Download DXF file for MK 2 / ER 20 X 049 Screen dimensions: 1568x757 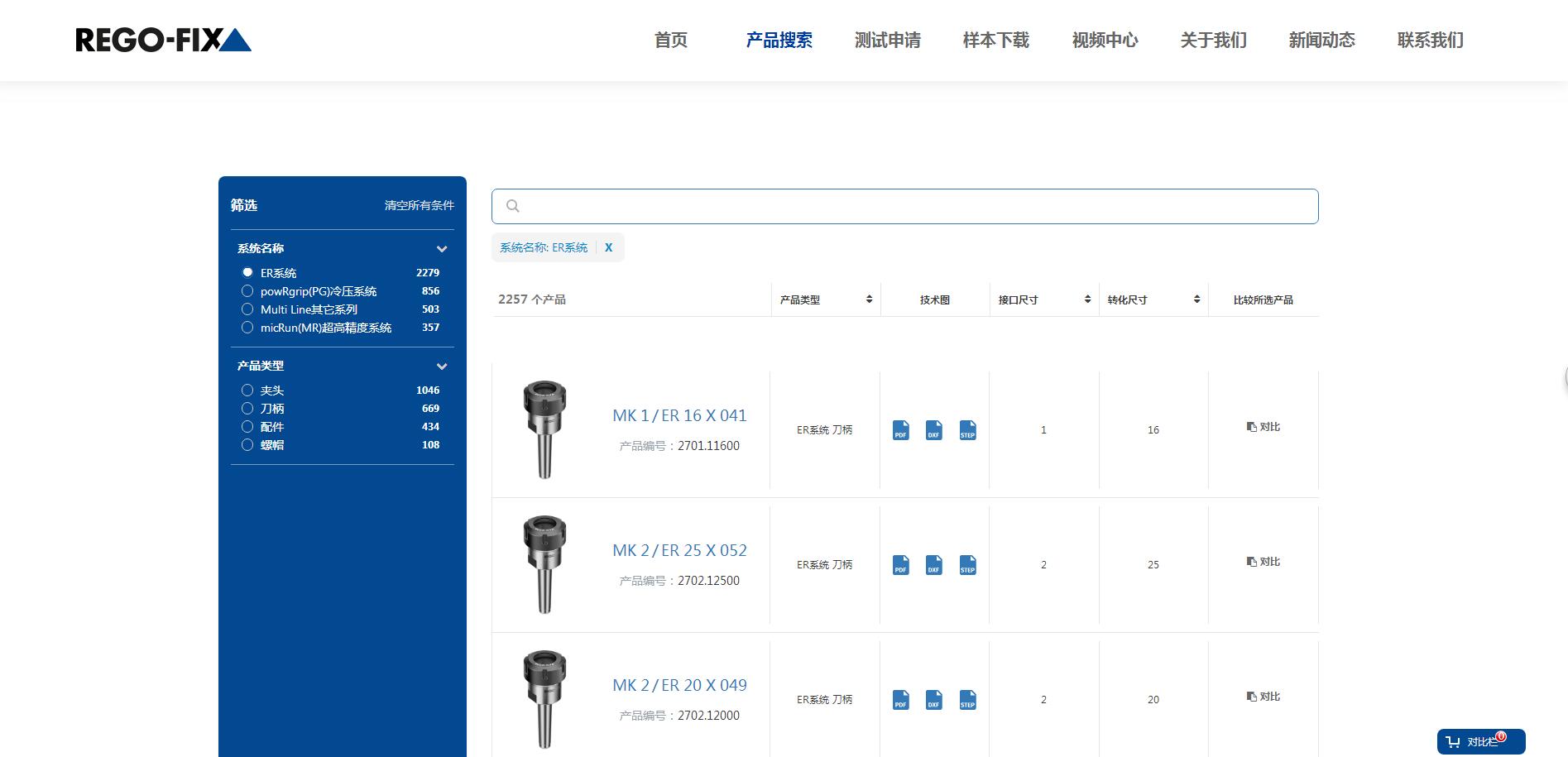933,700
